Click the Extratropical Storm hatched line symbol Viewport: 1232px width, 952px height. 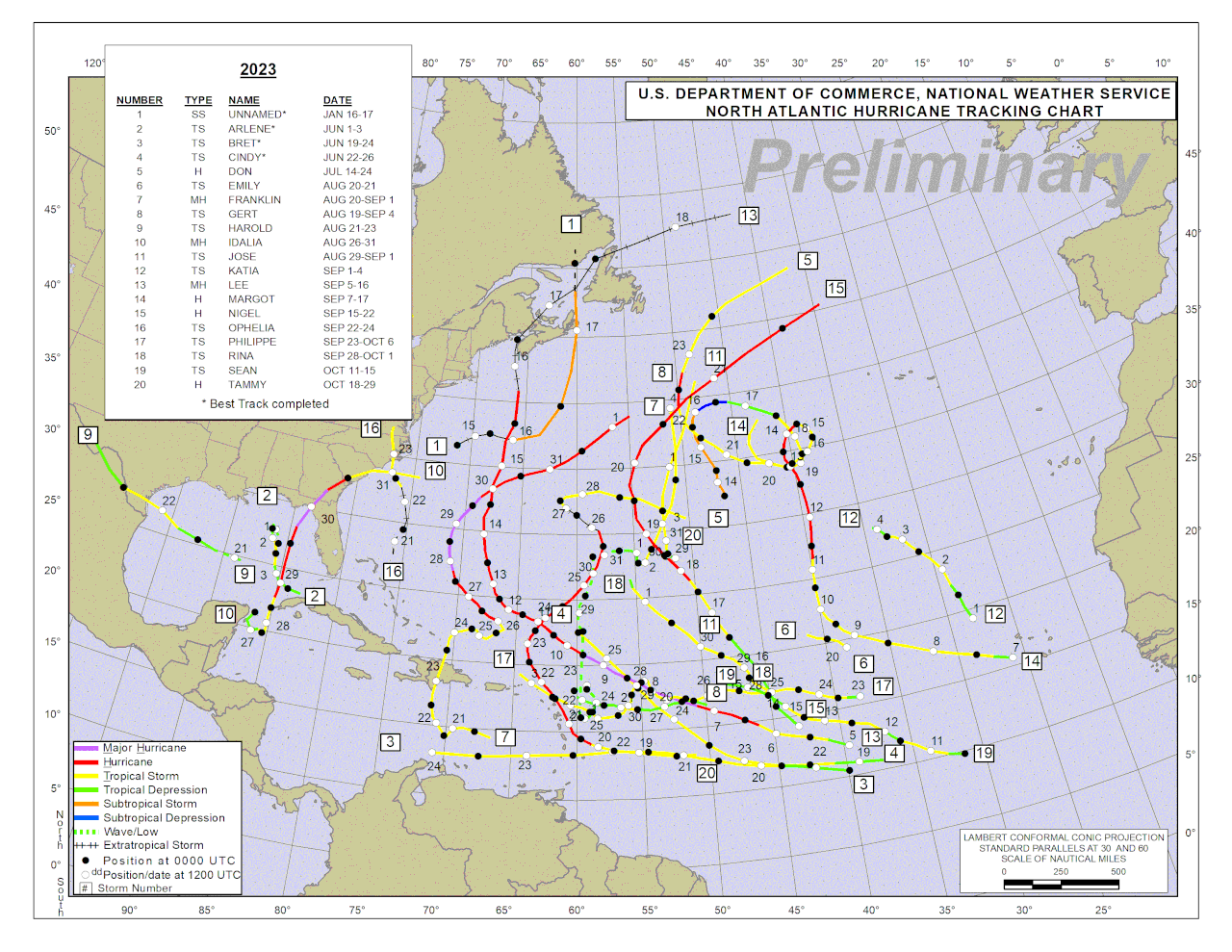pyautogui.click(x=87, y=845)
